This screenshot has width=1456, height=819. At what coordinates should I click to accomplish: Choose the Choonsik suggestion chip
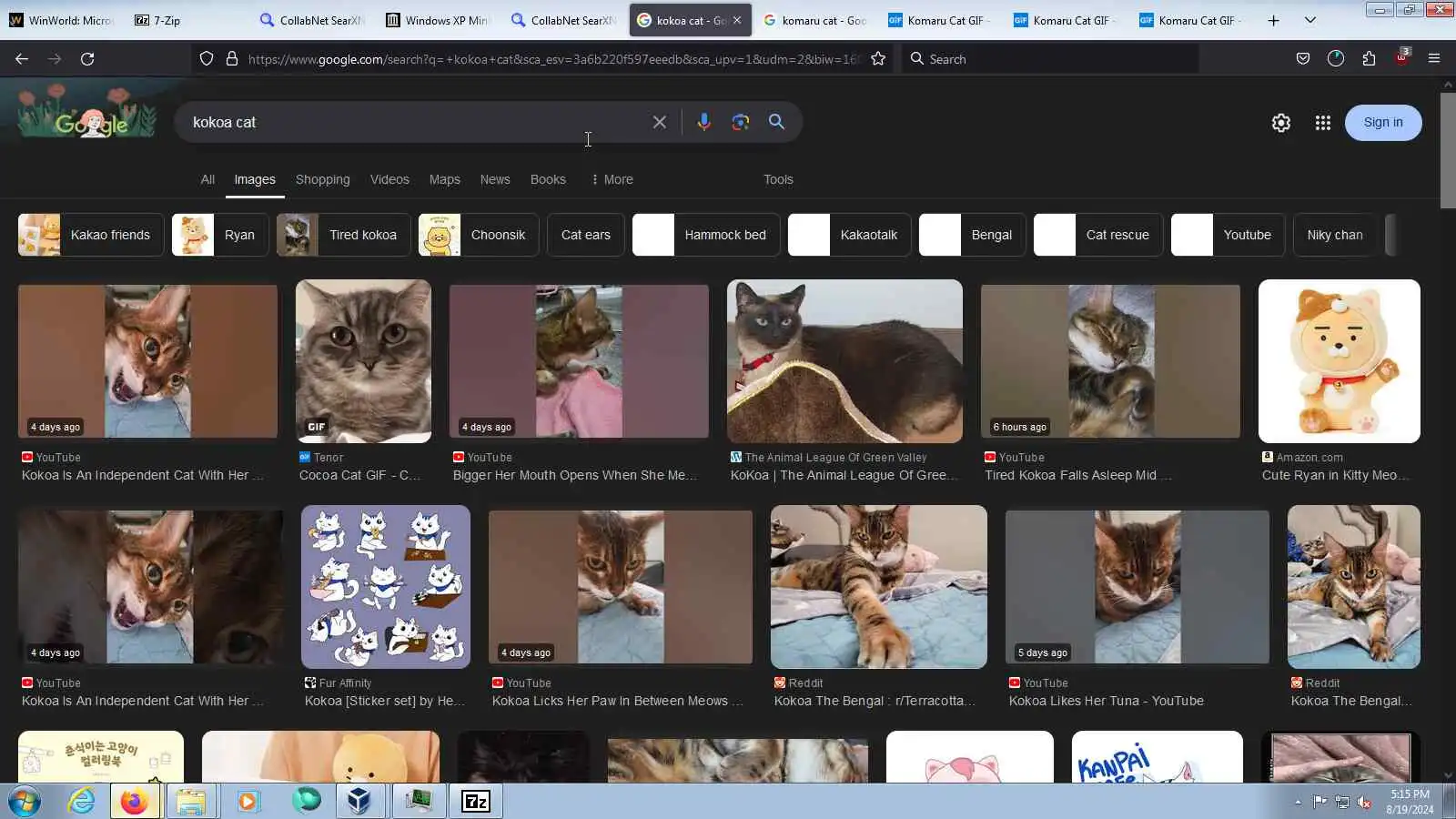click(479, 235)
